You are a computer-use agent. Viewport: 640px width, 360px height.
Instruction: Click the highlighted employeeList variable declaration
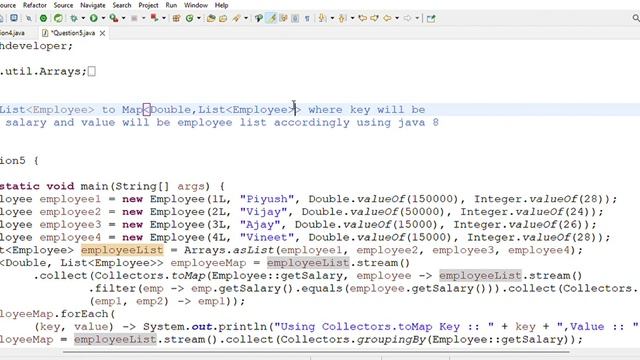tap(122, 250)
